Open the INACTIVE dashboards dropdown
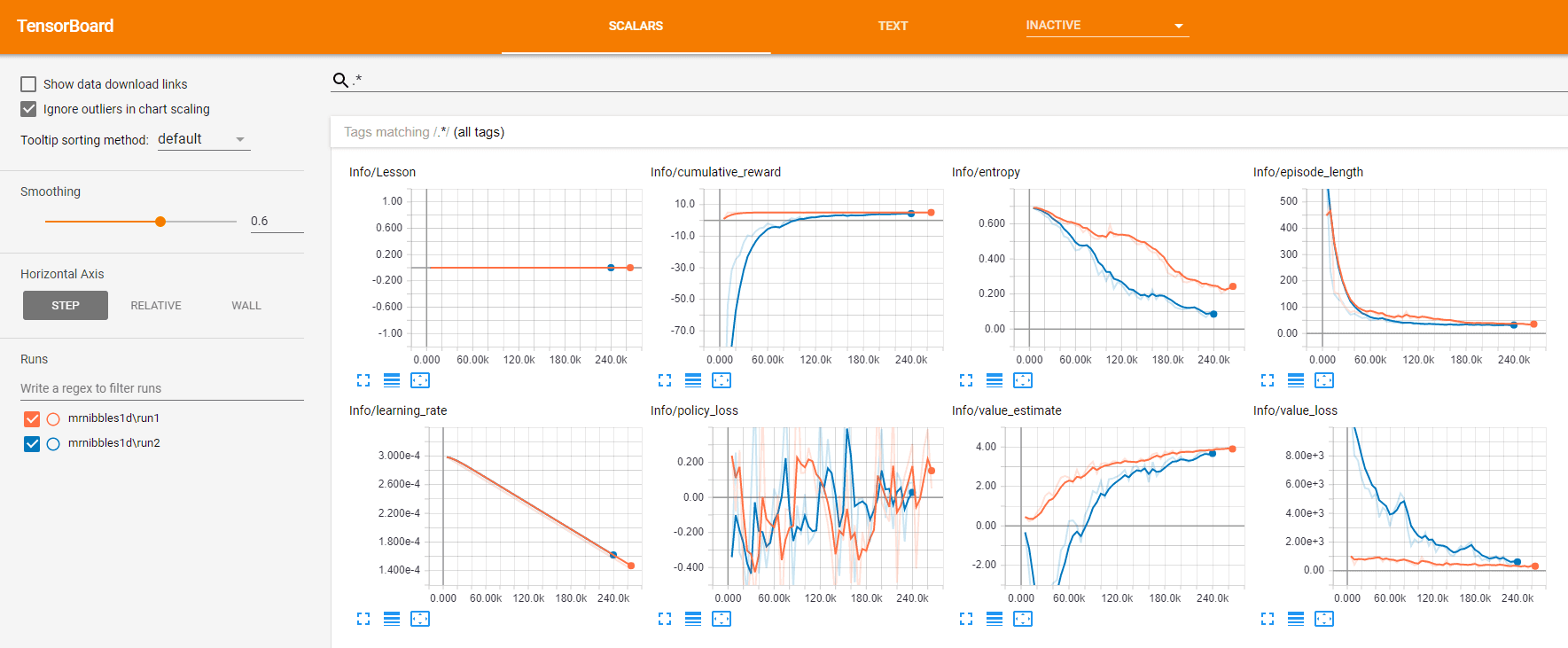Viewport: 1568px width, 648px height. [x=1105, y=26]
